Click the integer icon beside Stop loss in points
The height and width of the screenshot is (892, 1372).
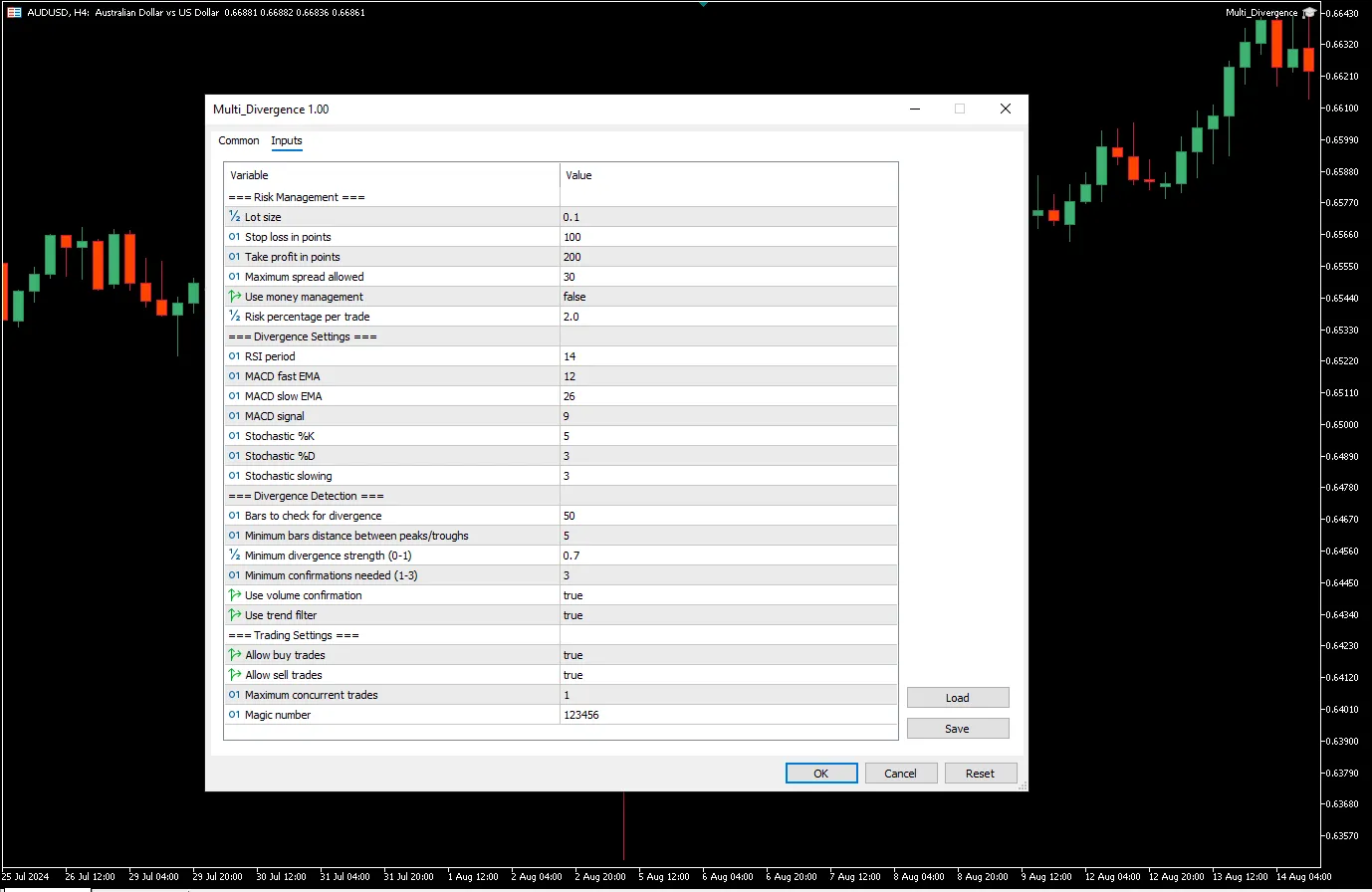click(x=235, y=237)
